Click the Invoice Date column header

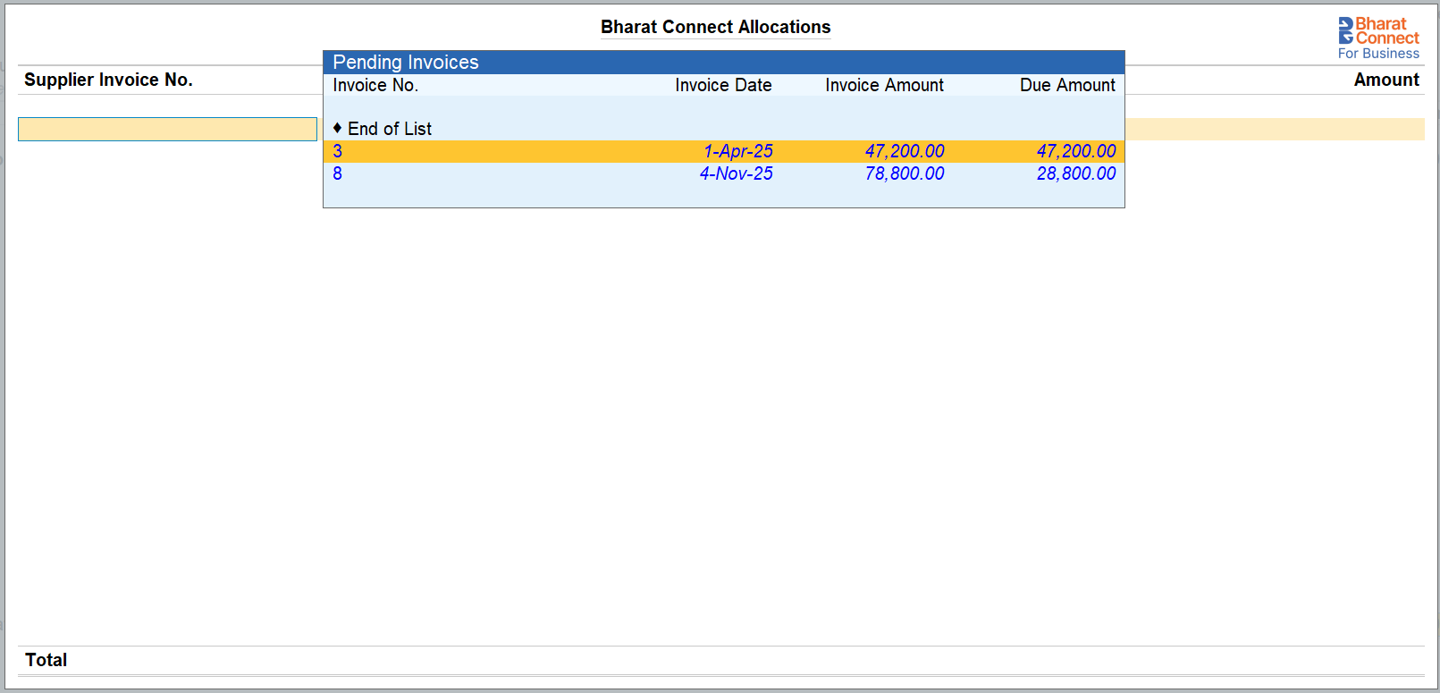coord(723,86)
